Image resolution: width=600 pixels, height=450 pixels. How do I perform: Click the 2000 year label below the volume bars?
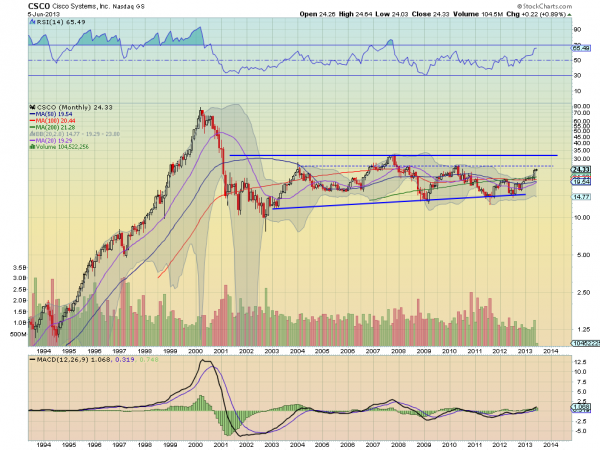pyautogui.click(x=196, y=351)
